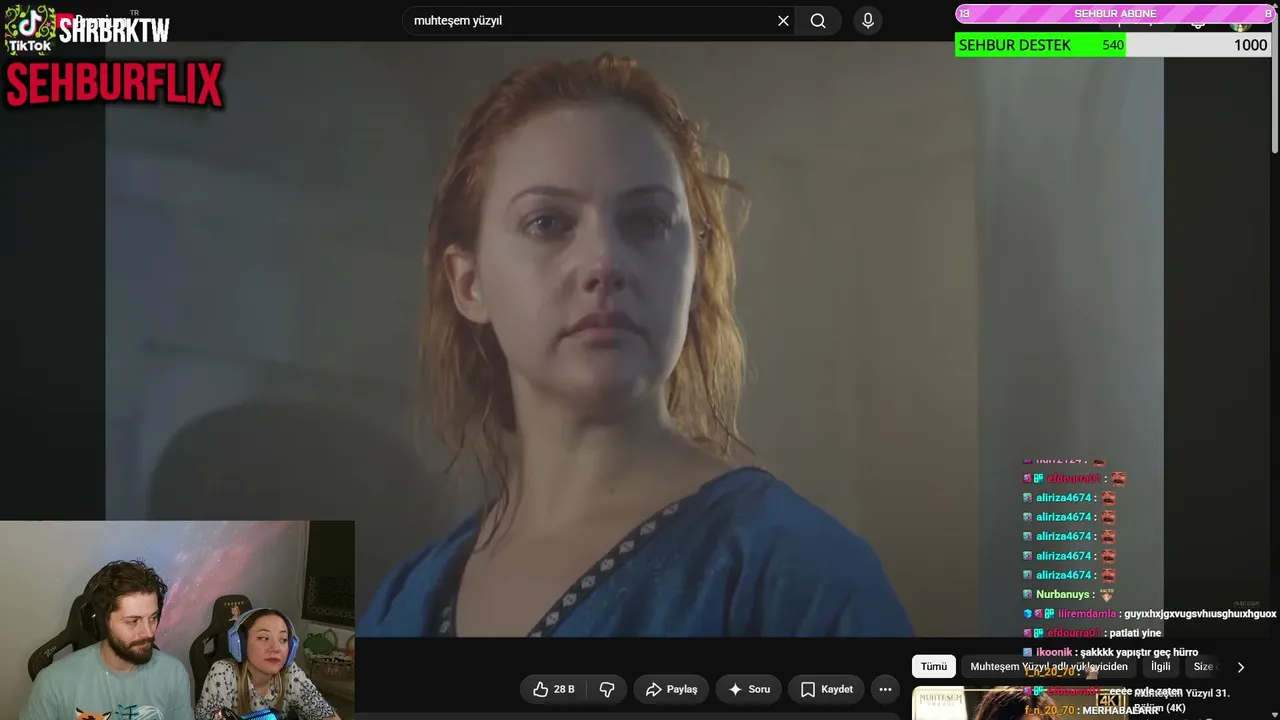Dislike the video with the thumbs-down icon
The height and width of the screenshot is (720, 1280).
(x=607, y=689)
